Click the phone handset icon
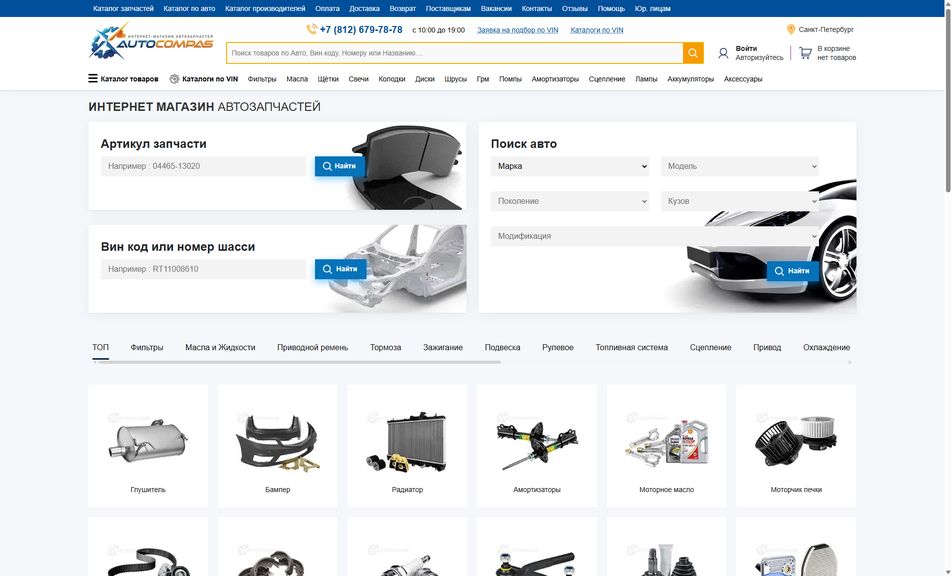This screenshot has width=952, height=576. (311, 29)
